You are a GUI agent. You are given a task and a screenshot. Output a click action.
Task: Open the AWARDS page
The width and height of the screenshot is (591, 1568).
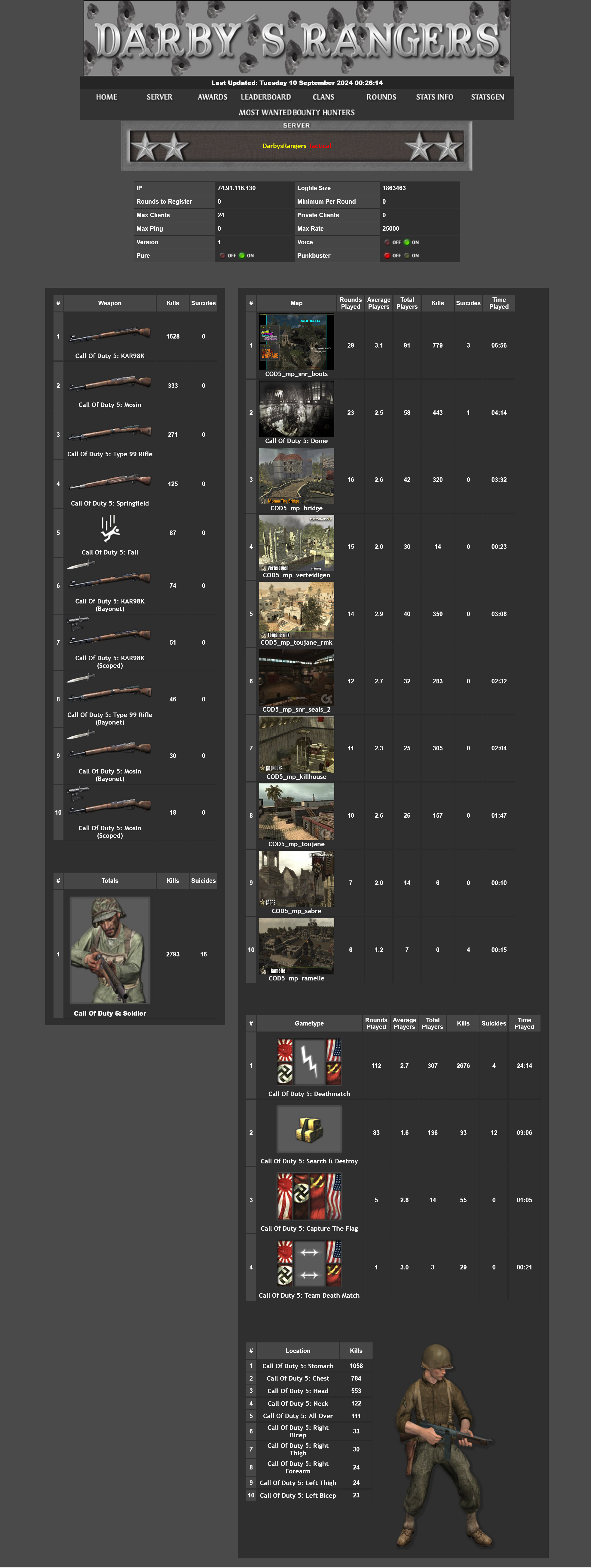213,97
